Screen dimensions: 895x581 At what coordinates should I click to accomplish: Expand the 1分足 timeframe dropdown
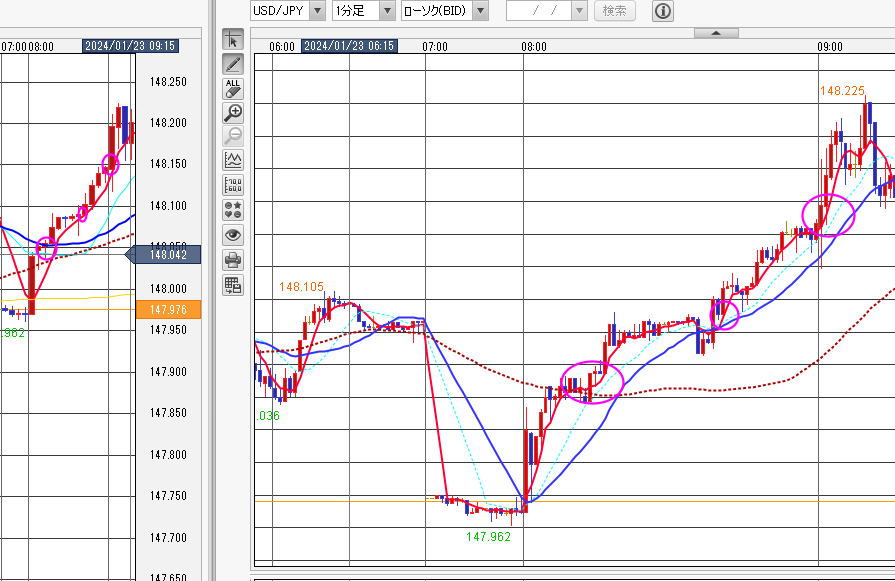(x=383, y=11)
